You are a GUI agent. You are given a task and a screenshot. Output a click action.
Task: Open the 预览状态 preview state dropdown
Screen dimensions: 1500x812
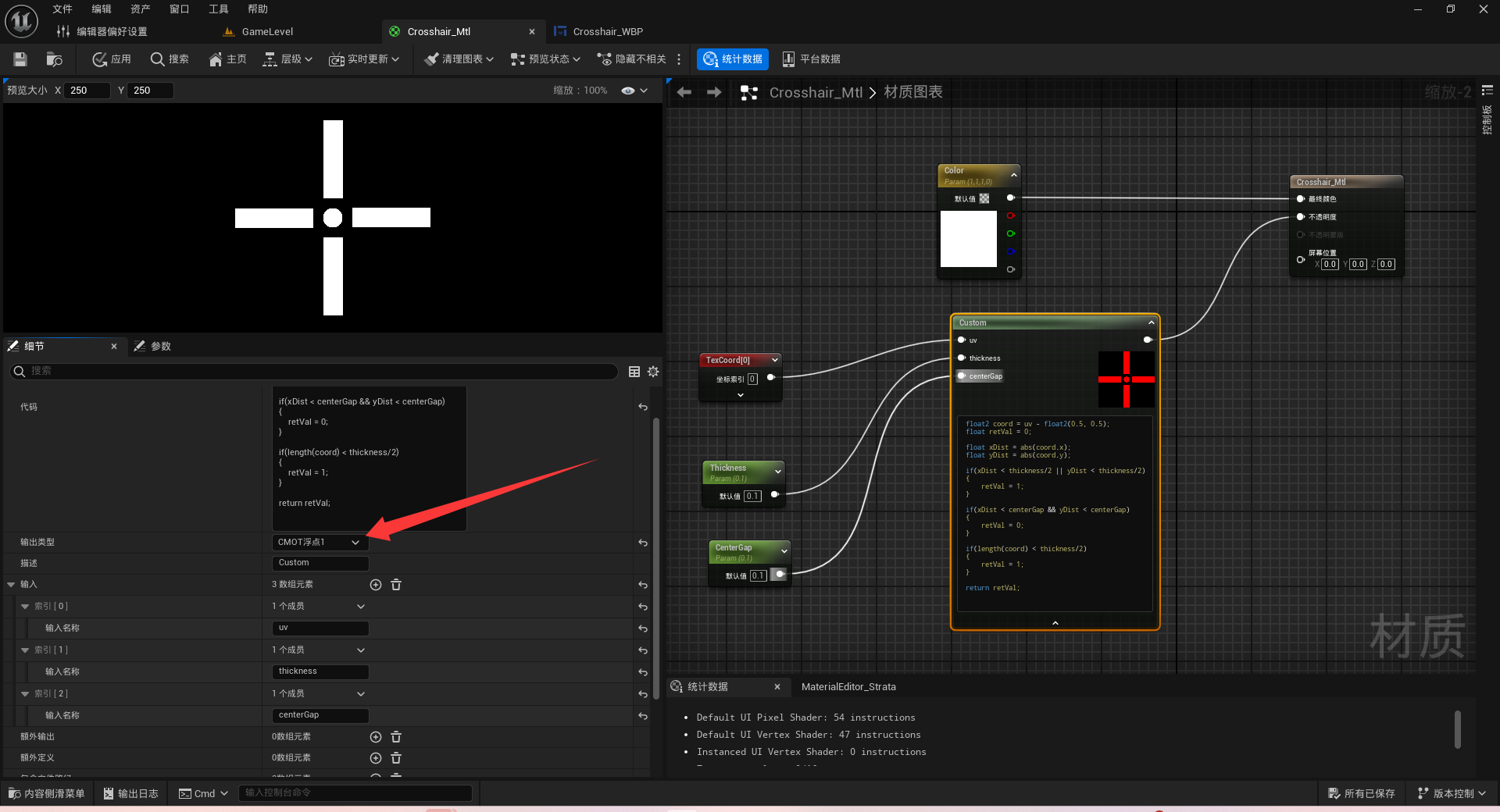click(545, 59)
